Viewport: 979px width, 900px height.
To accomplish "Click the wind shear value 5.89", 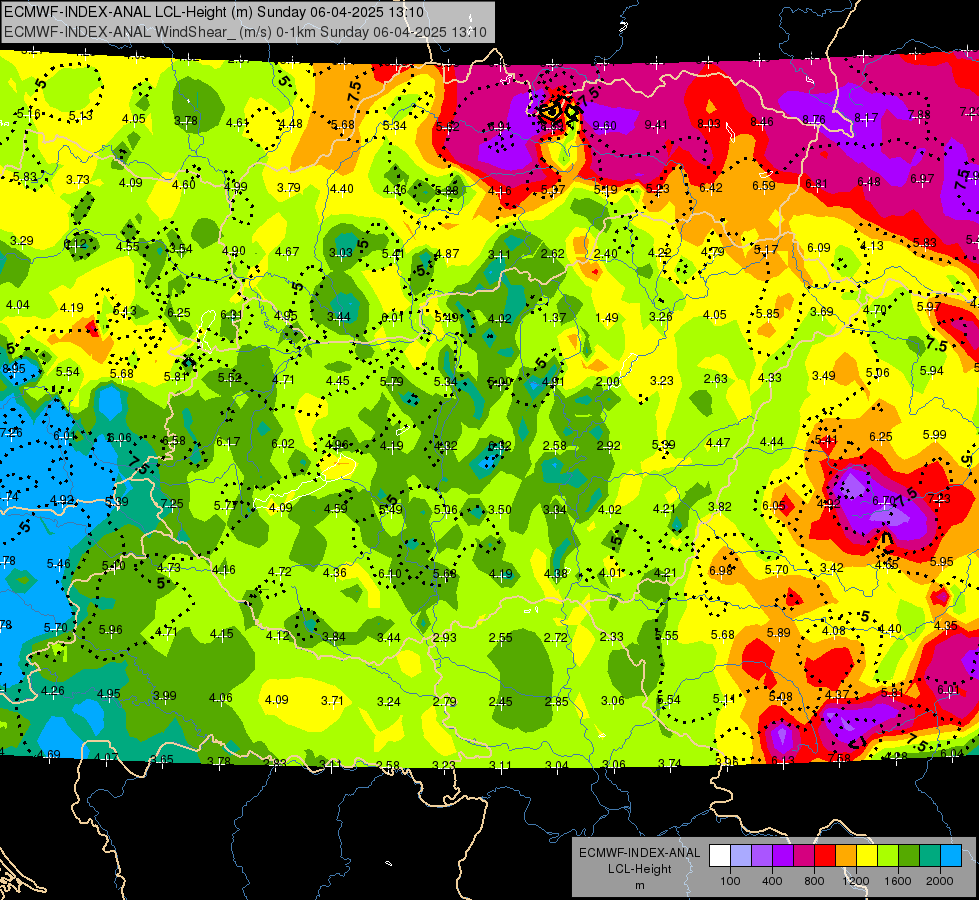I will pyautogui.click(x=779, y=633).
